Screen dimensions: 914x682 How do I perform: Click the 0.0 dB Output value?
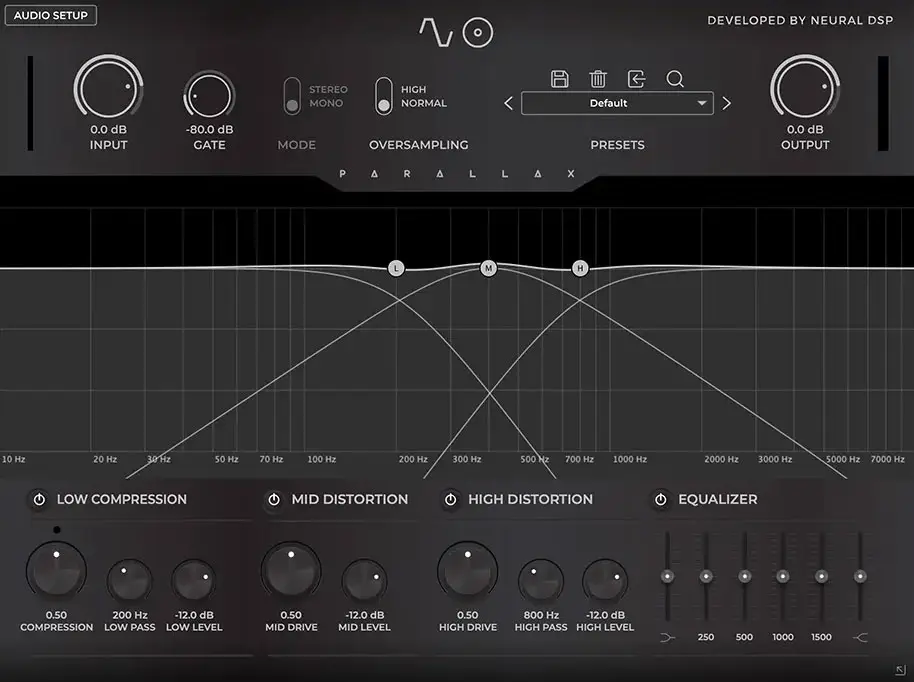point(805,129)
